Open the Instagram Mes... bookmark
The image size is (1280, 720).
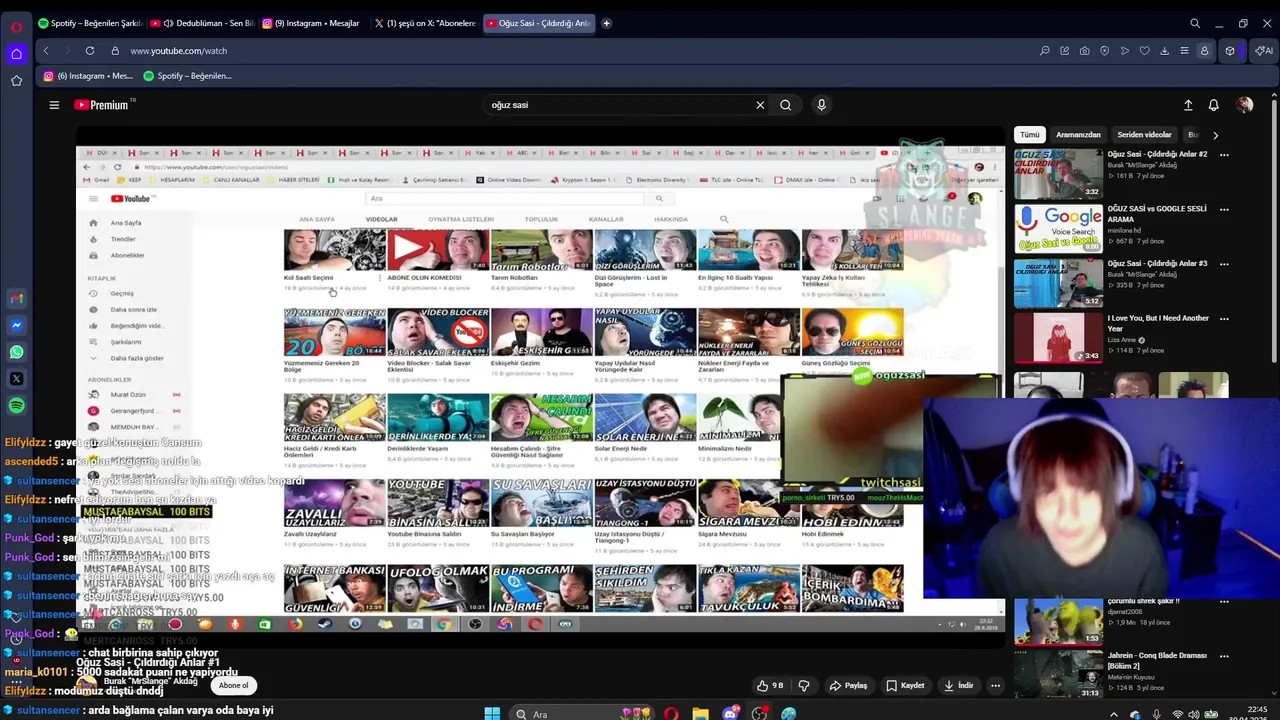[88, 76]
